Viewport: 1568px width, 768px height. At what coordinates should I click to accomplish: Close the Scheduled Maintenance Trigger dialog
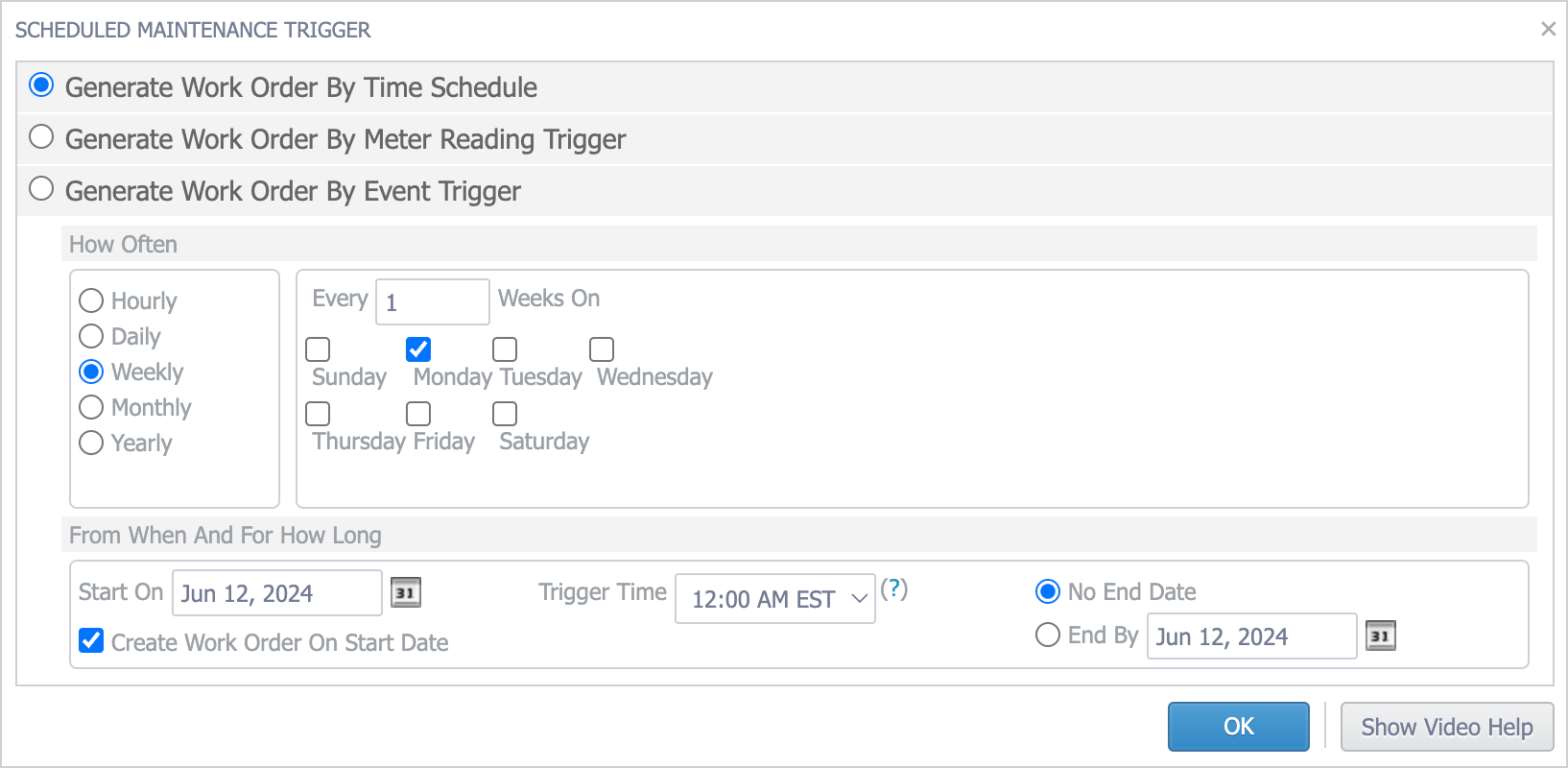pyautogui.click(x=1548, y=29)
